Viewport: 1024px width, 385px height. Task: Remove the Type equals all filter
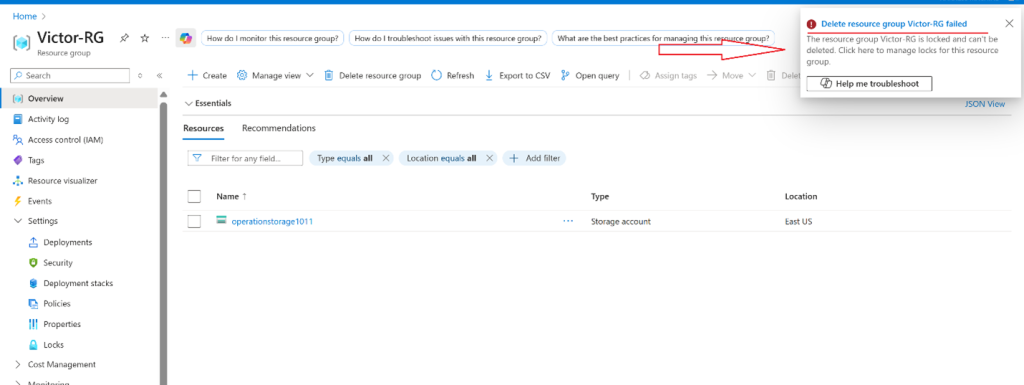385,158
